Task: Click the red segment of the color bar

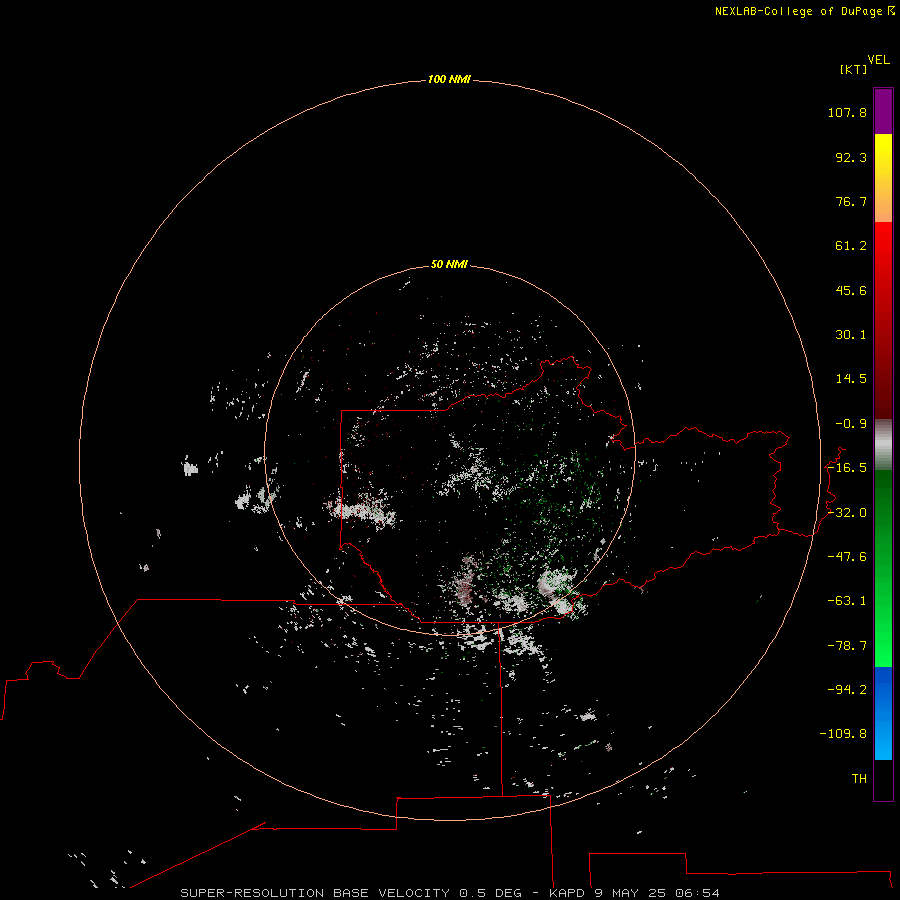Action: pos(883,320)
